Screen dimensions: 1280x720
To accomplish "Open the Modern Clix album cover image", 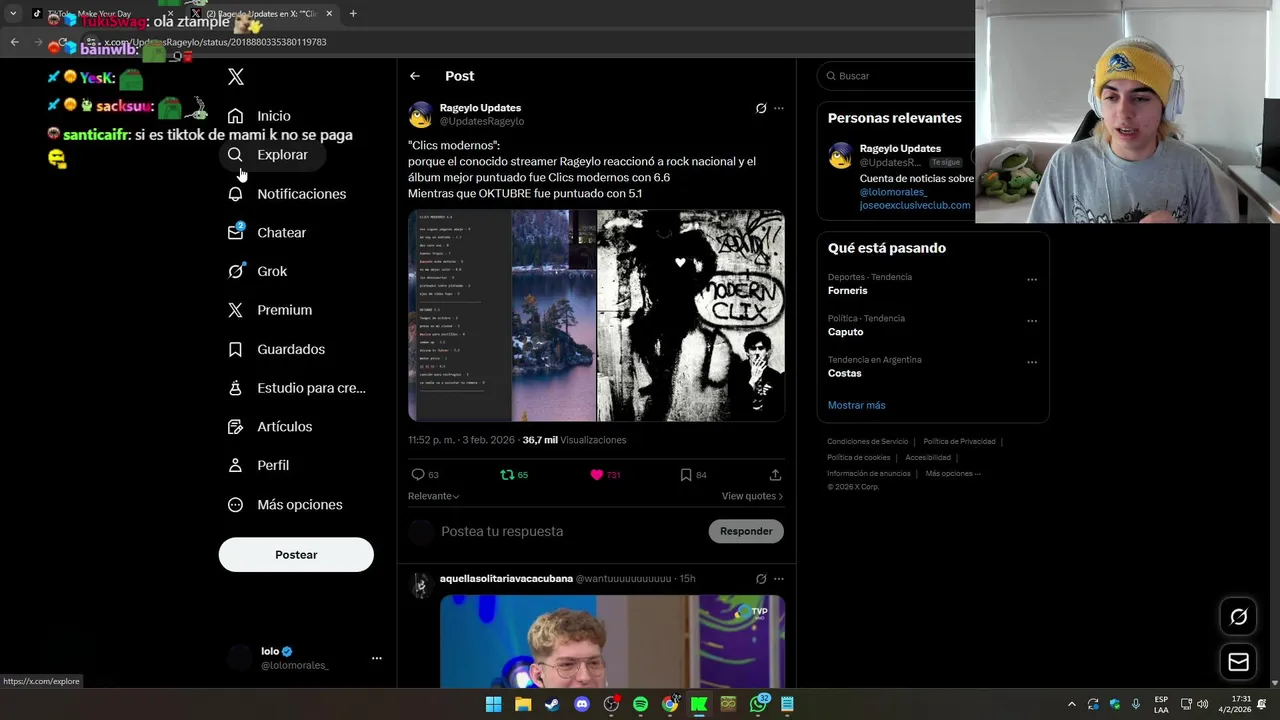I will (x=691, y=316).
